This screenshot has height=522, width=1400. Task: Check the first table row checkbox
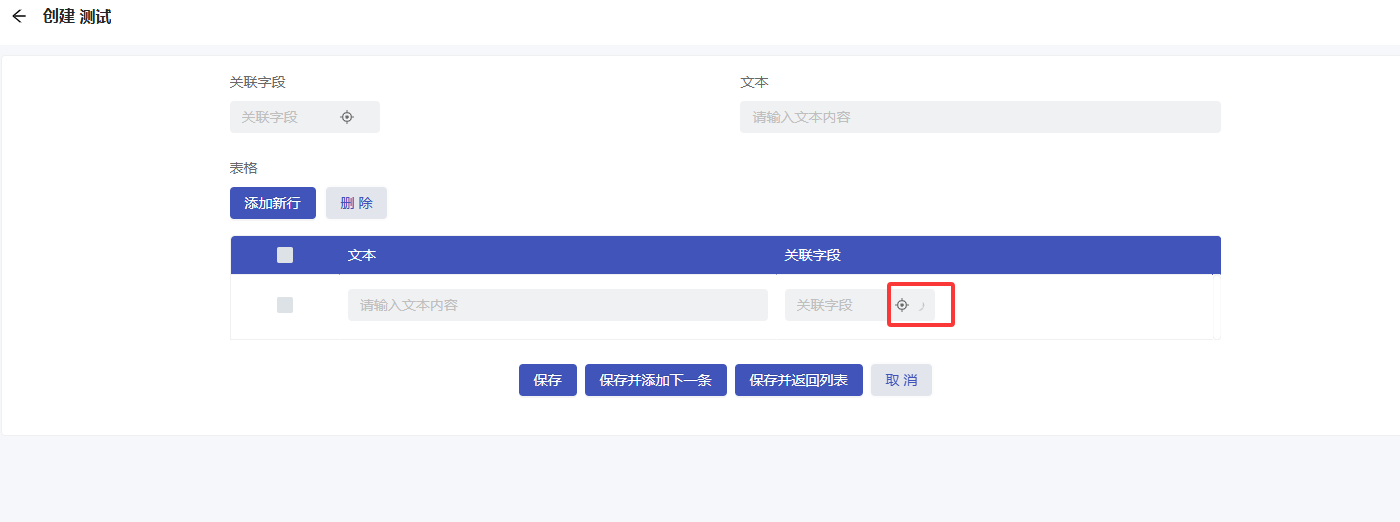click(285, 305)
